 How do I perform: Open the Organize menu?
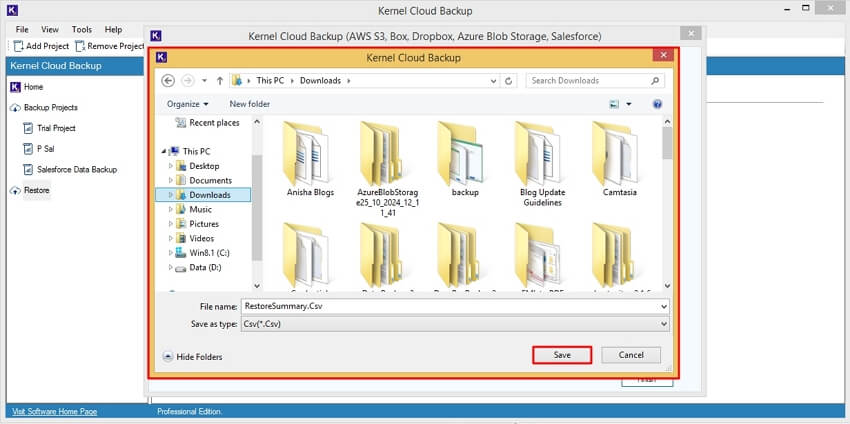[188, 104]
